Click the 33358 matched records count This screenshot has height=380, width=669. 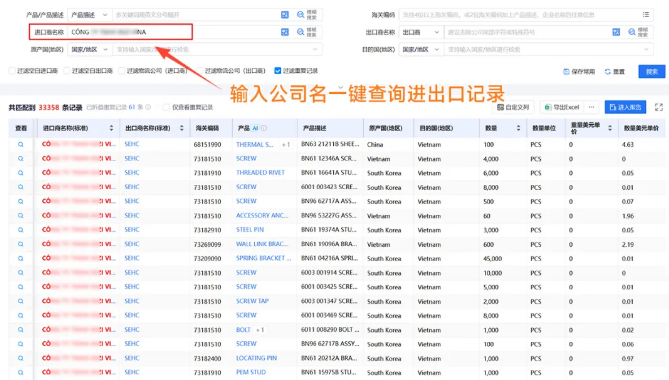(x=49, y=107)
